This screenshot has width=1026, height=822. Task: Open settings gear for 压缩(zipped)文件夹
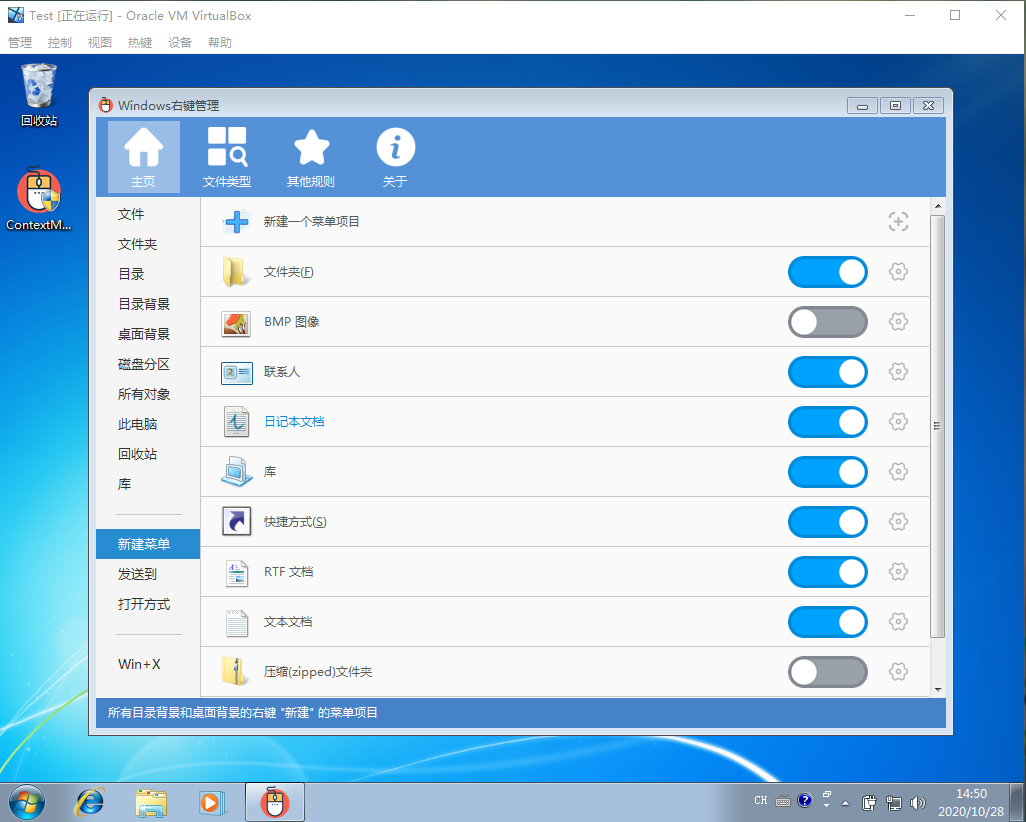point(898,672)
